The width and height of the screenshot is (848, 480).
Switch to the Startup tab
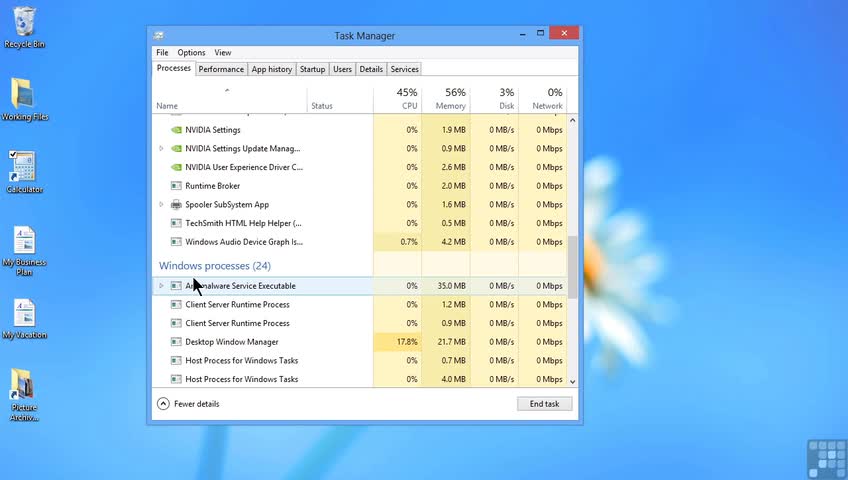[313, 69]
